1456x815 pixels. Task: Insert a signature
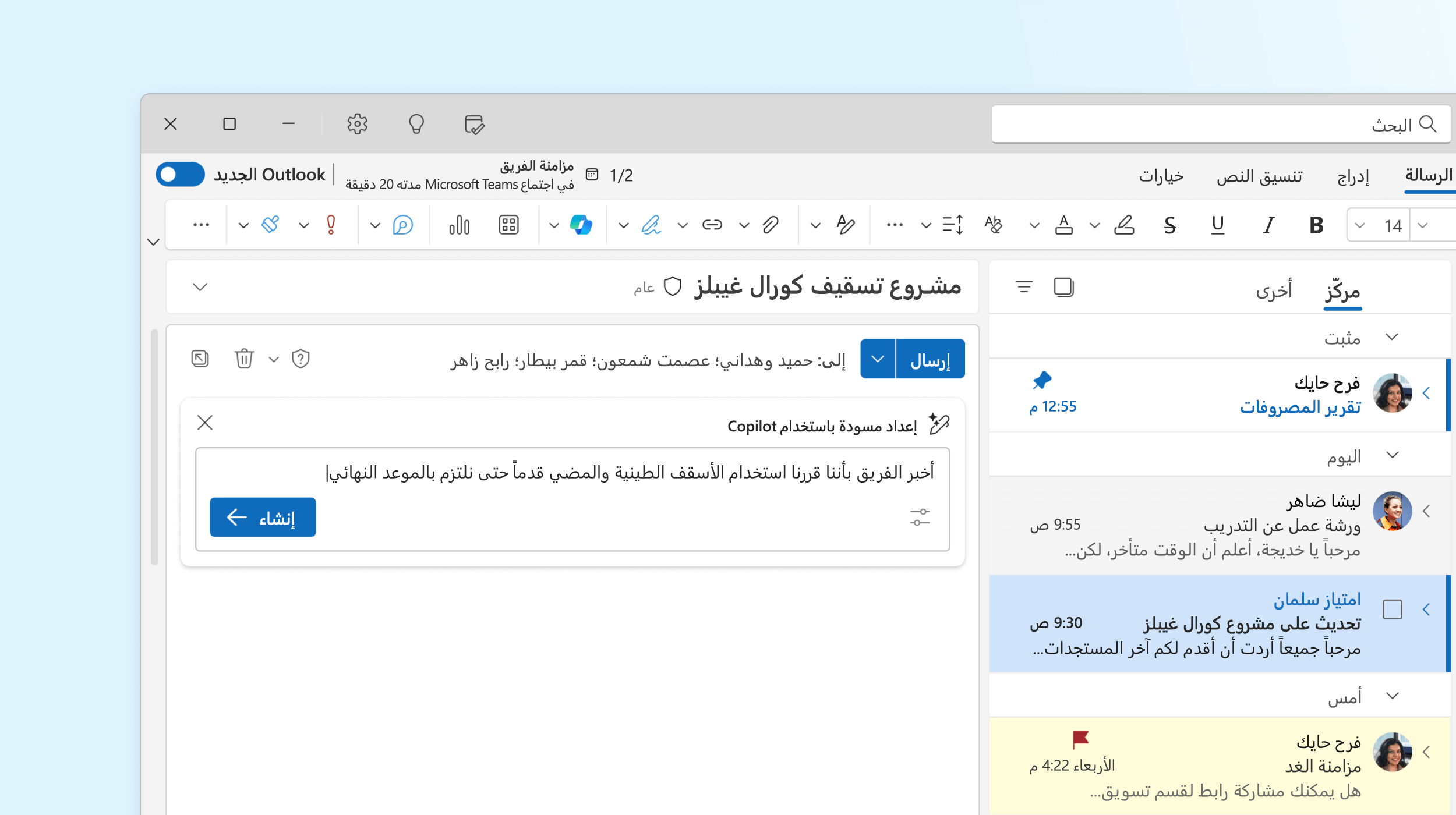651,225
